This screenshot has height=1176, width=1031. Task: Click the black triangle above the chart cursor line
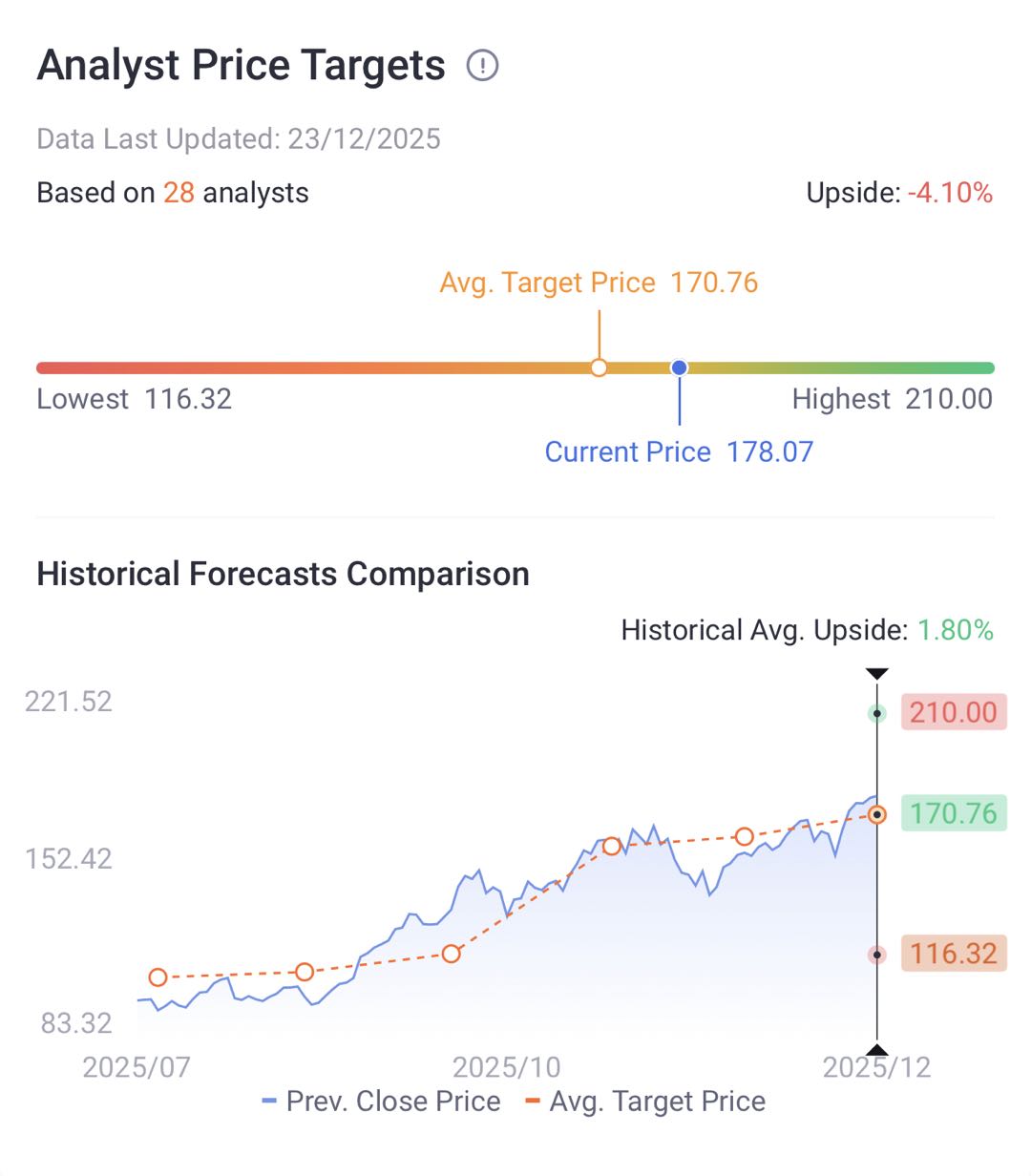[876, 674]
